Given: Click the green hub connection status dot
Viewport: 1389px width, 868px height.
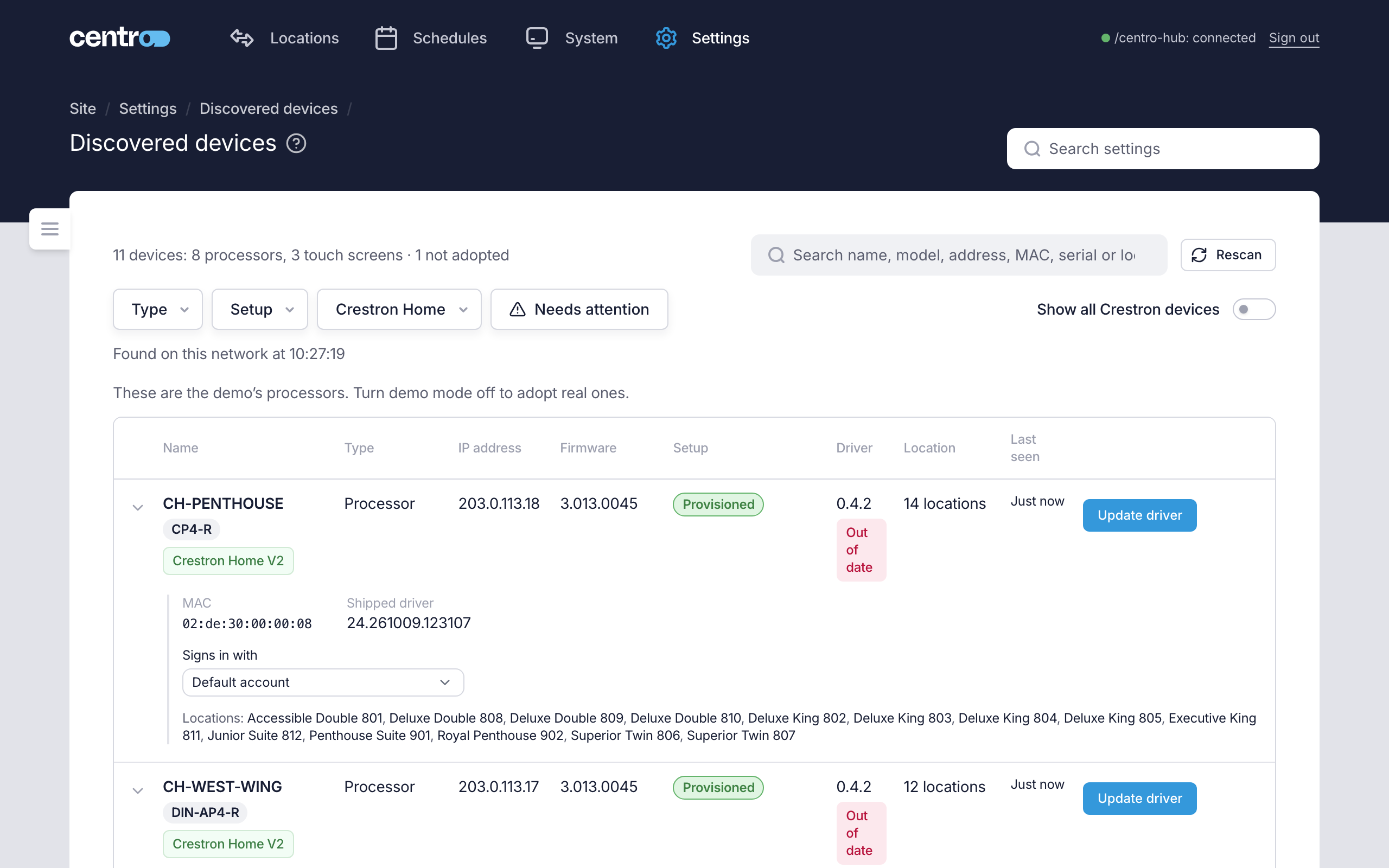Looking at the screenshot, I should pyautogui.click(x=1105, y=38).
